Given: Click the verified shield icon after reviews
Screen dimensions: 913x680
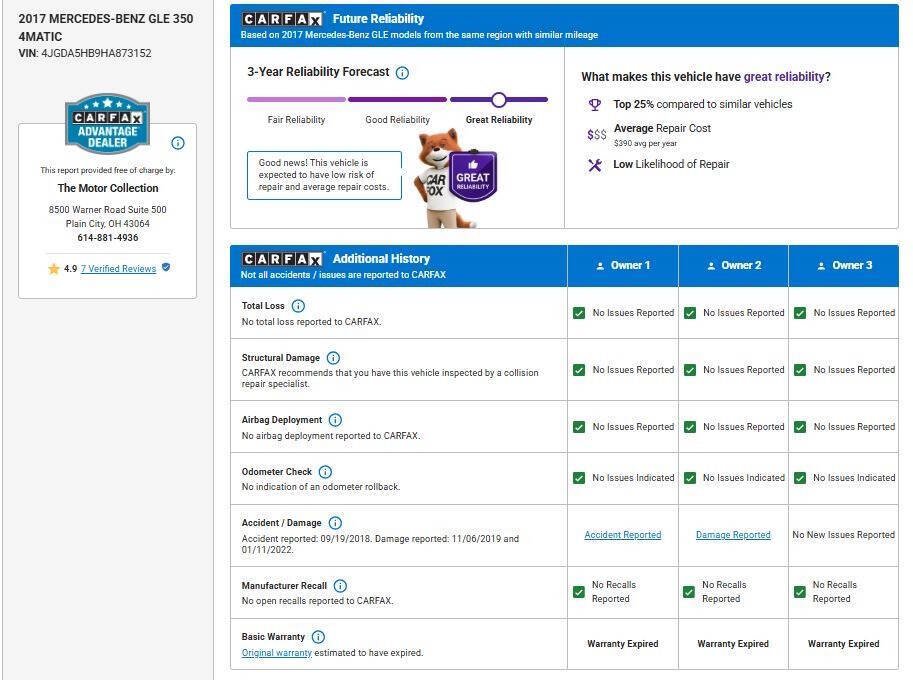Looking at the screenshot, I should click(166, 267).
